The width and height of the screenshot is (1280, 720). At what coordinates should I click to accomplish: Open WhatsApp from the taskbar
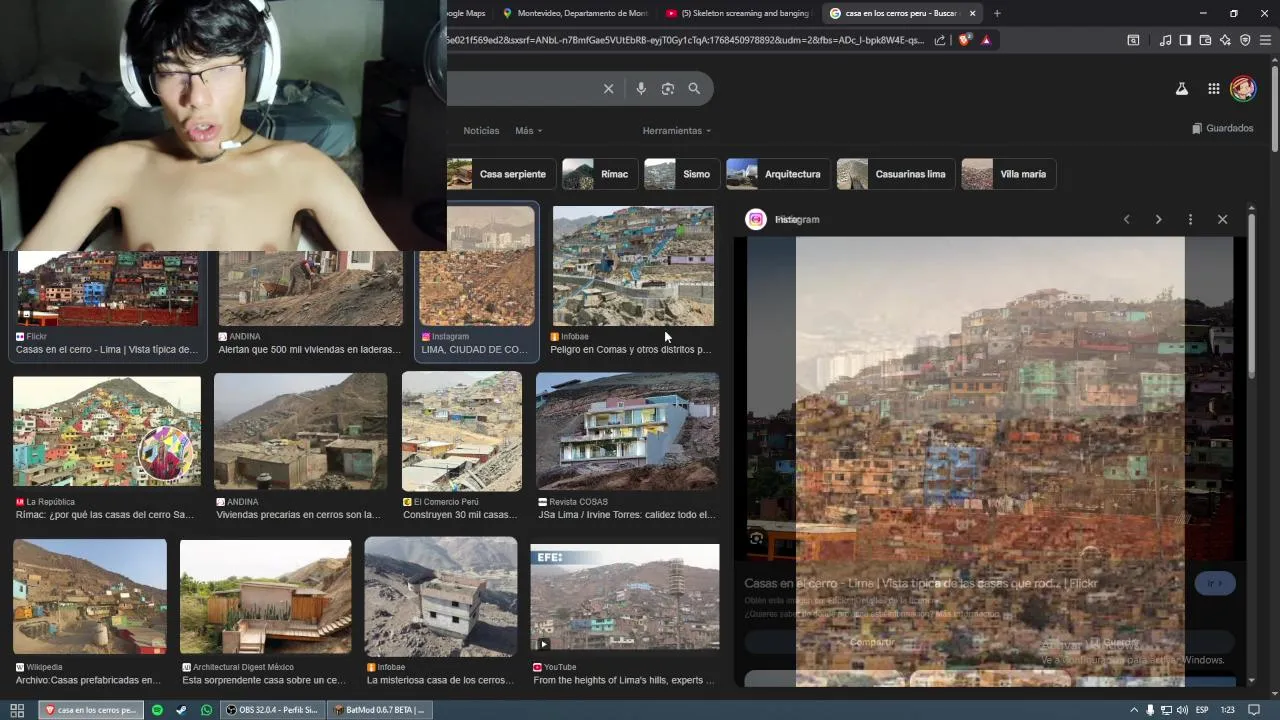coord(206,710)
